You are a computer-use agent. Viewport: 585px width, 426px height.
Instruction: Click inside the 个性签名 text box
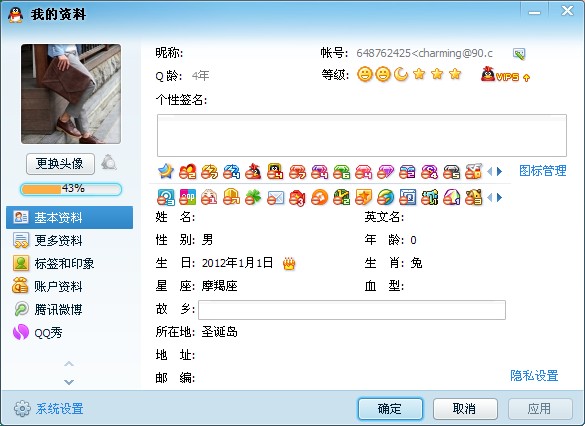point(362,135)
